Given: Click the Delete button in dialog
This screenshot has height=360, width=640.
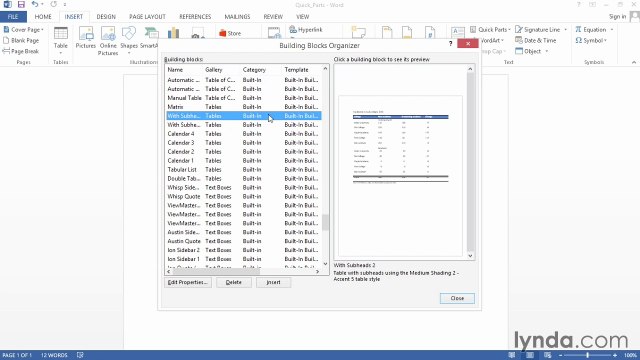Looking at the screenshot, I should pyautogui.click(x=233, y=282).
